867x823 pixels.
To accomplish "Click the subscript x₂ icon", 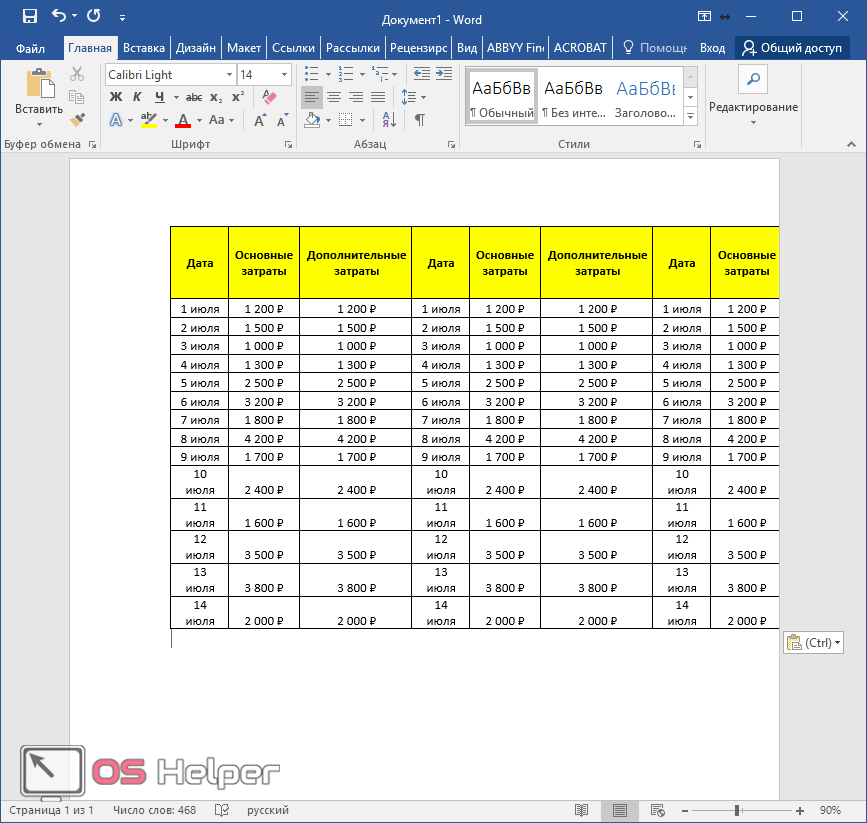I will (216, 97).
